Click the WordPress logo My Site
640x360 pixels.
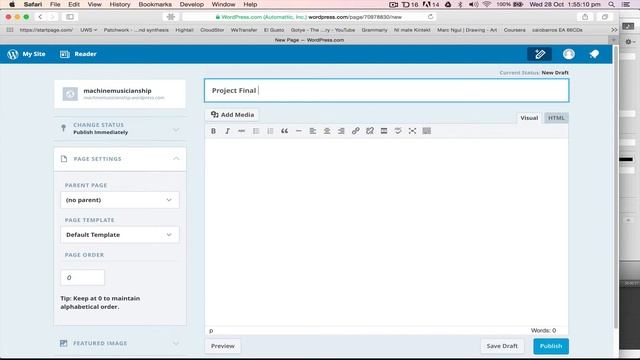point(26,54)
